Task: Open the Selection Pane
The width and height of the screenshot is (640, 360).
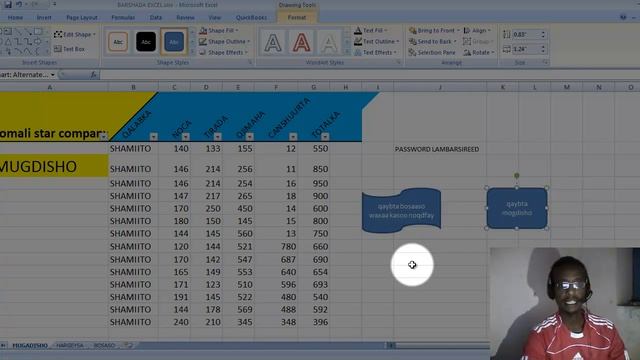Action: [x=432, y=53]
